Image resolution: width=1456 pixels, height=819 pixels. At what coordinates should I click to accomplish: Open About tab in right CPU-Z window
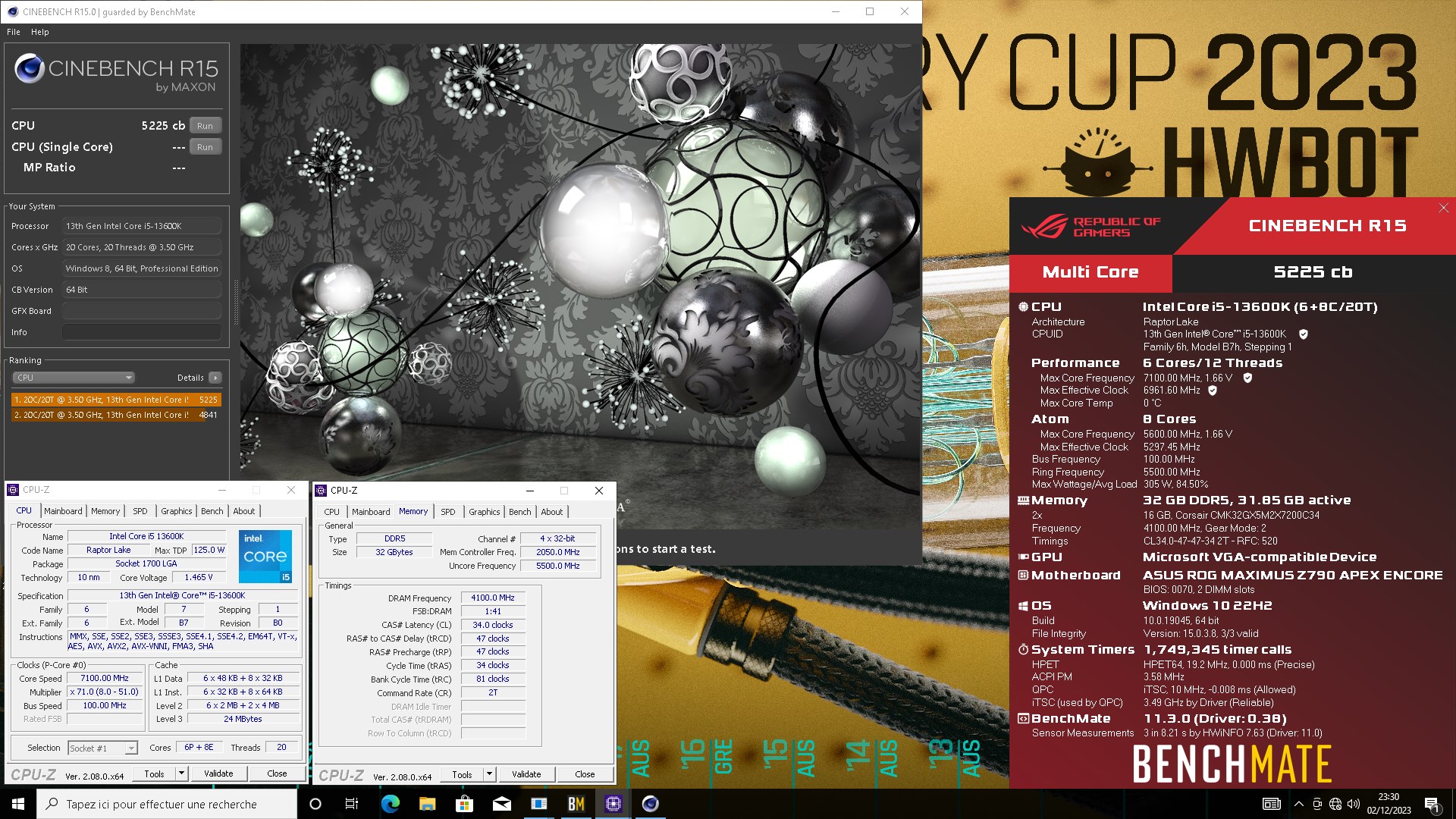pyautogui.click(x=552, y=512)
